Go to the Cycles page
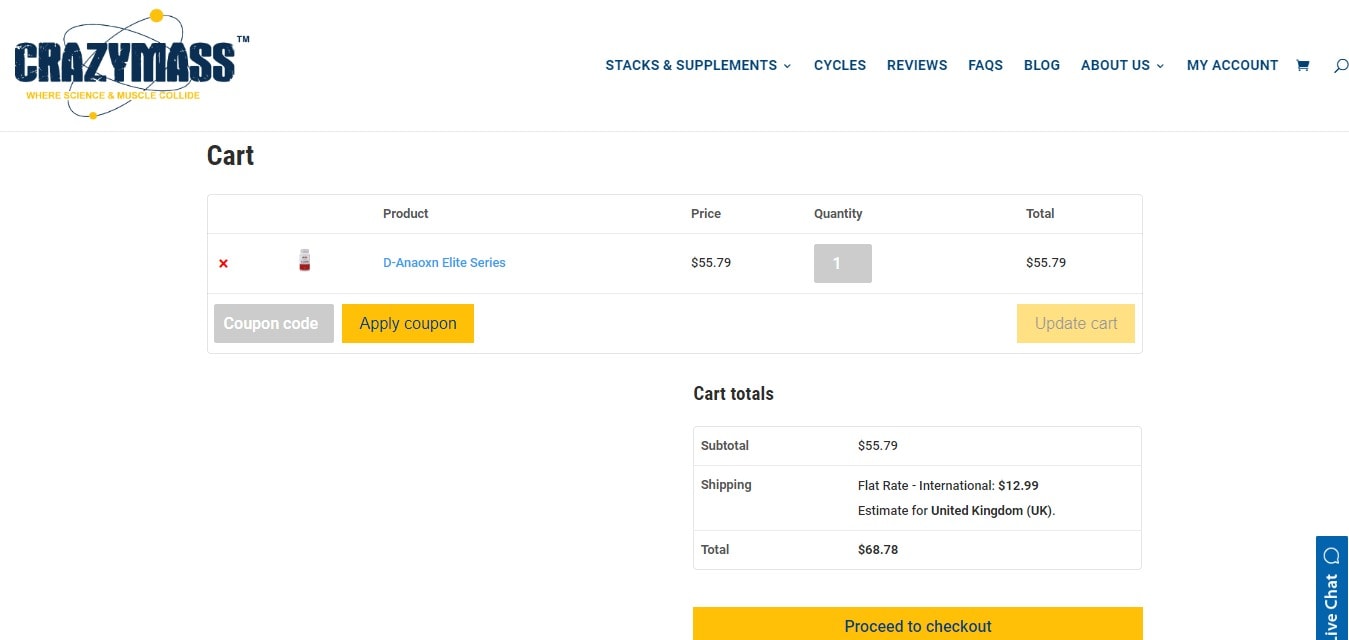The image size is (1349, 640). [x=840, y=65]
